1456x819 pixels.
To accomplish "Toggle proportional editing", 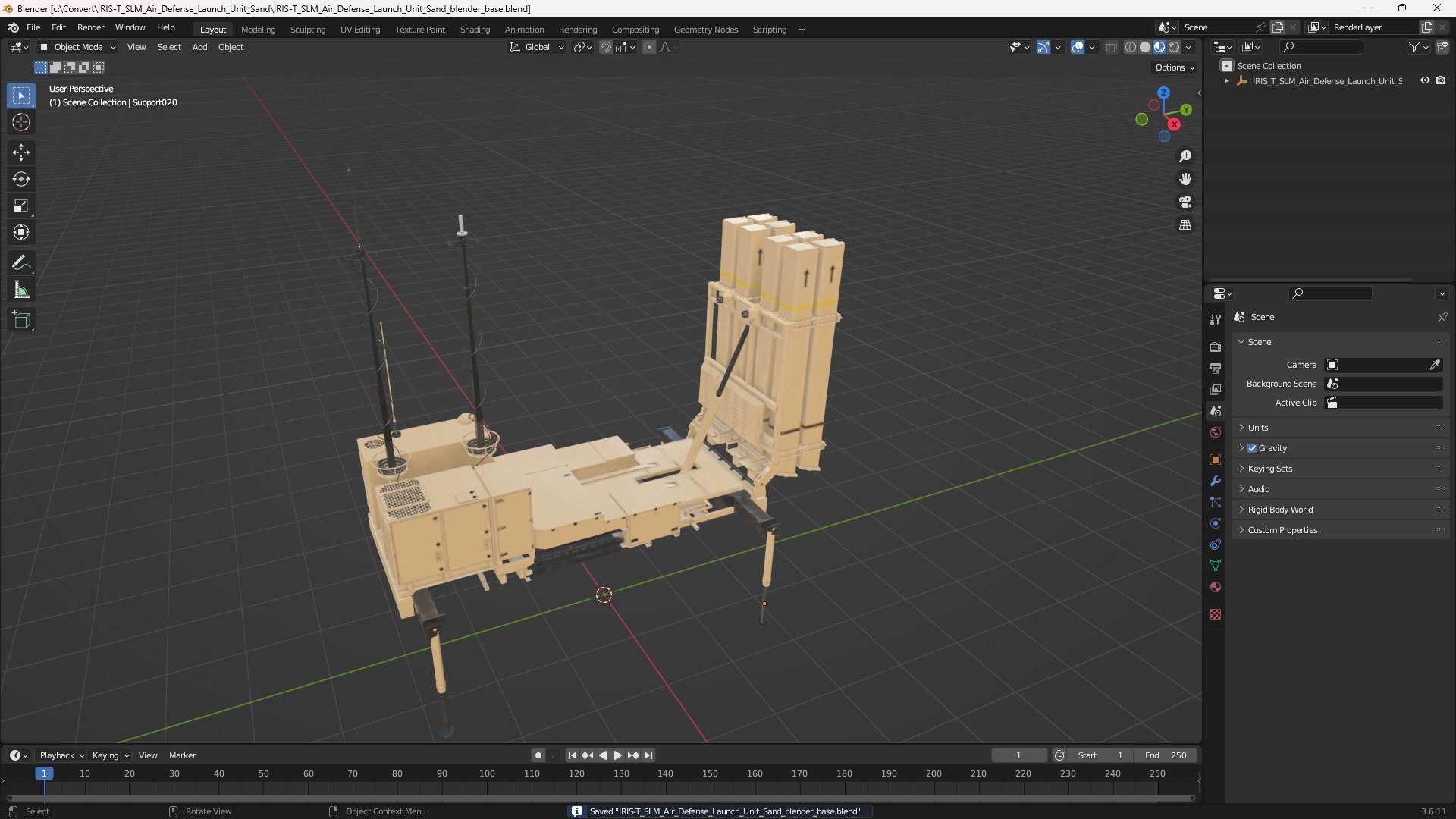I will [649, 47].
